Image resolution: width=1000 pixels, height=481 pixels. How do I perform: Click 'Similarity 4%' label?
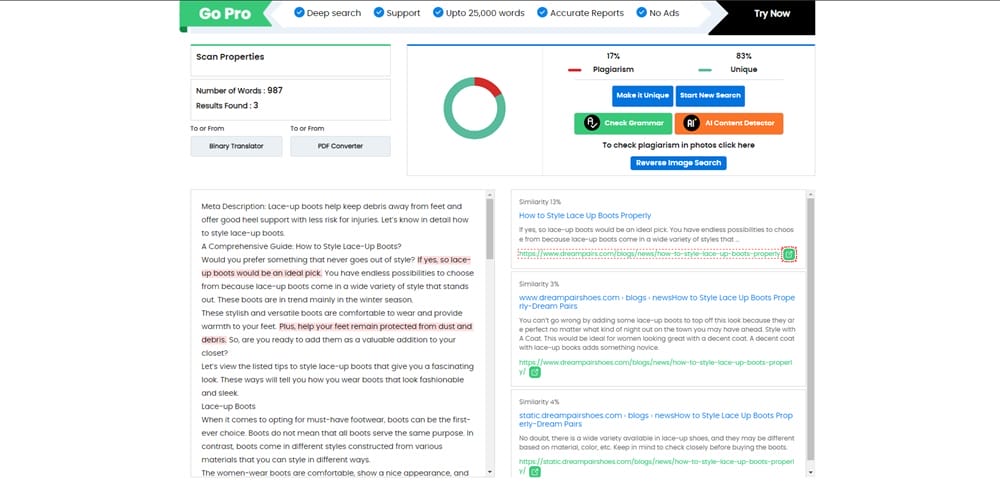(539, 402)
